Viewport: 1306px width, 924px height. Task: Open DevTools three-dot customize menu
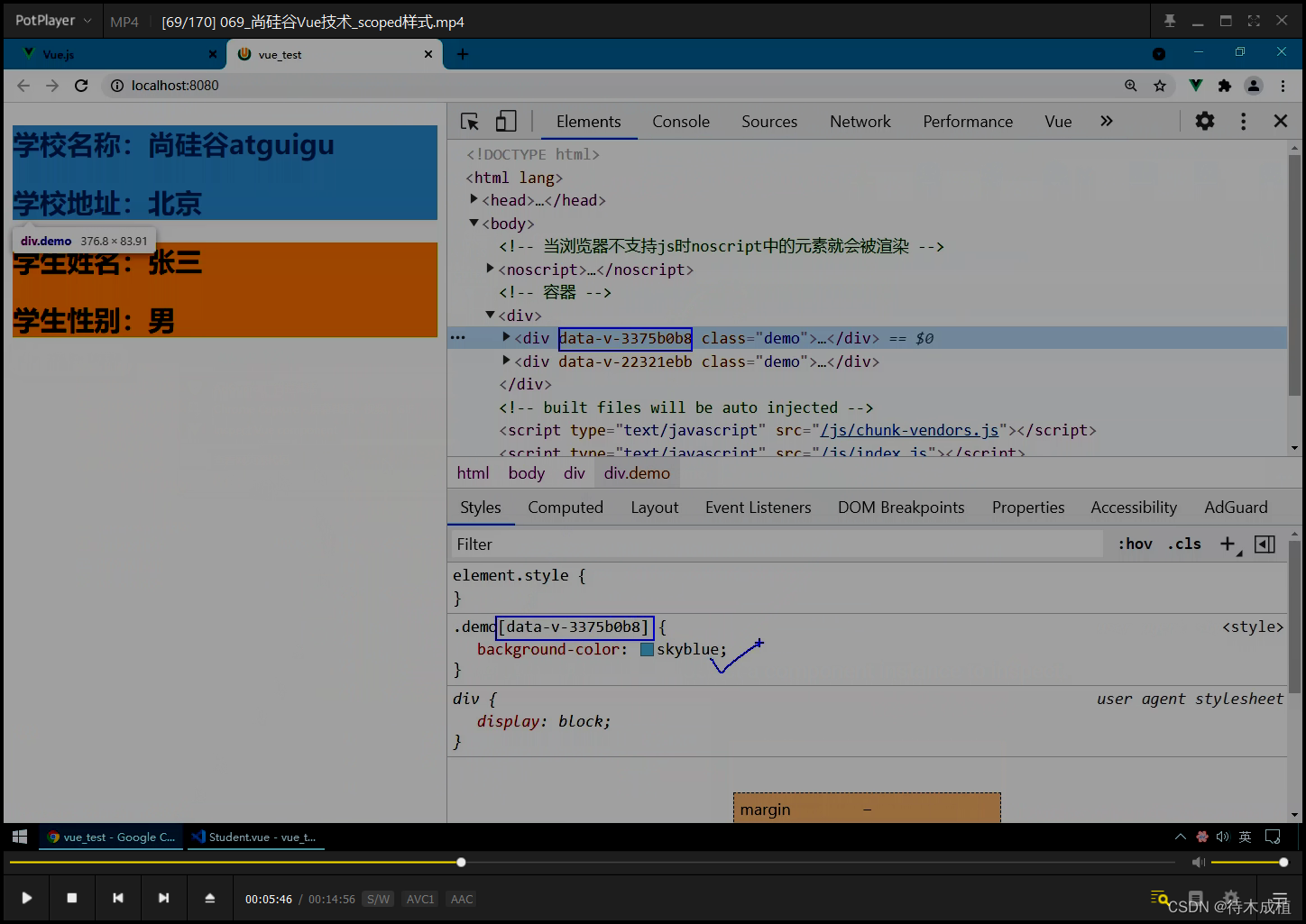(1243, 121)
